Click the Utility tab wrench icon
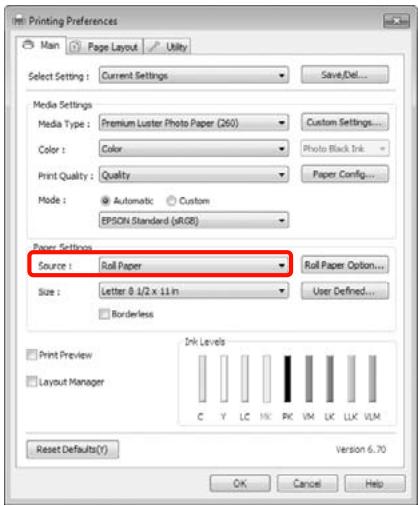 [154, 46]
